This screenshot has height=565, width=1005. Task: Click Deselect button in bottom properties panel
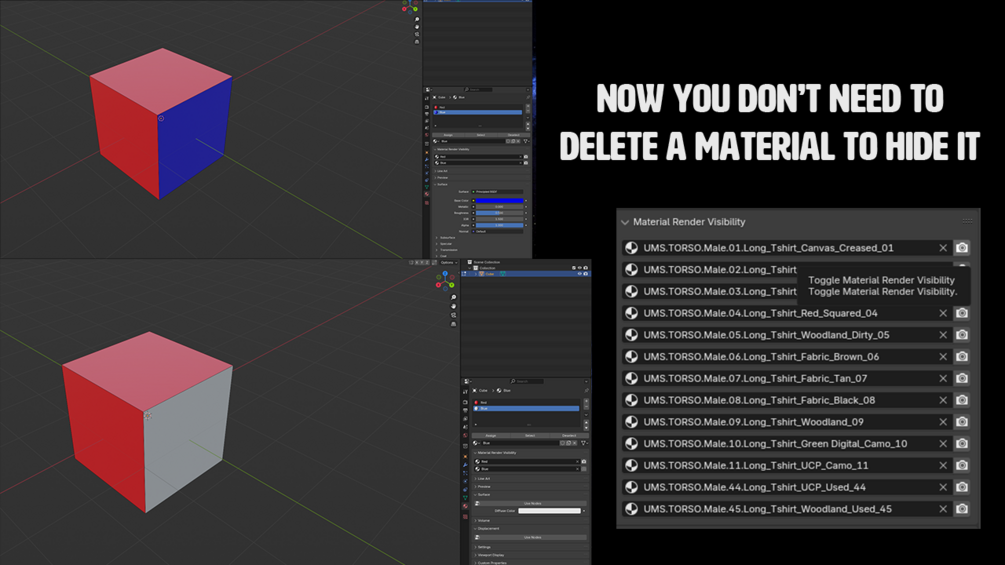pyautogui.click(x=569, y=436)
